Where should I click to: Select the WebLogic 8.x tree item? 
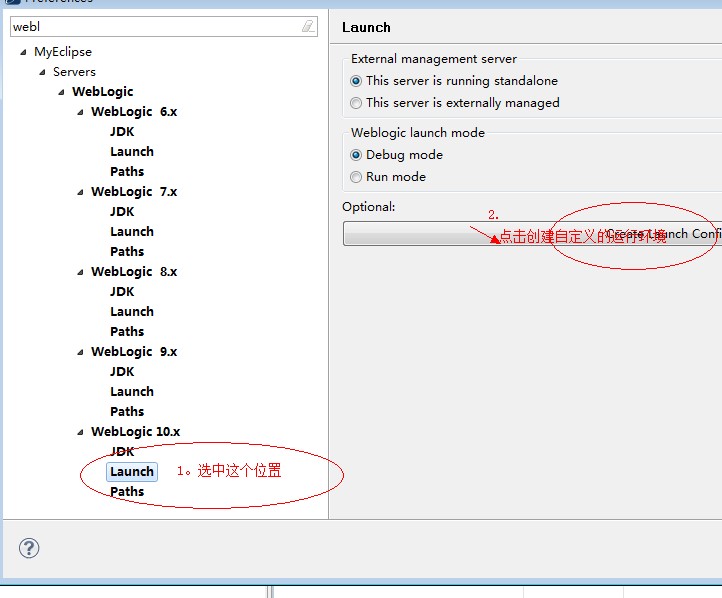pos(134,272)
